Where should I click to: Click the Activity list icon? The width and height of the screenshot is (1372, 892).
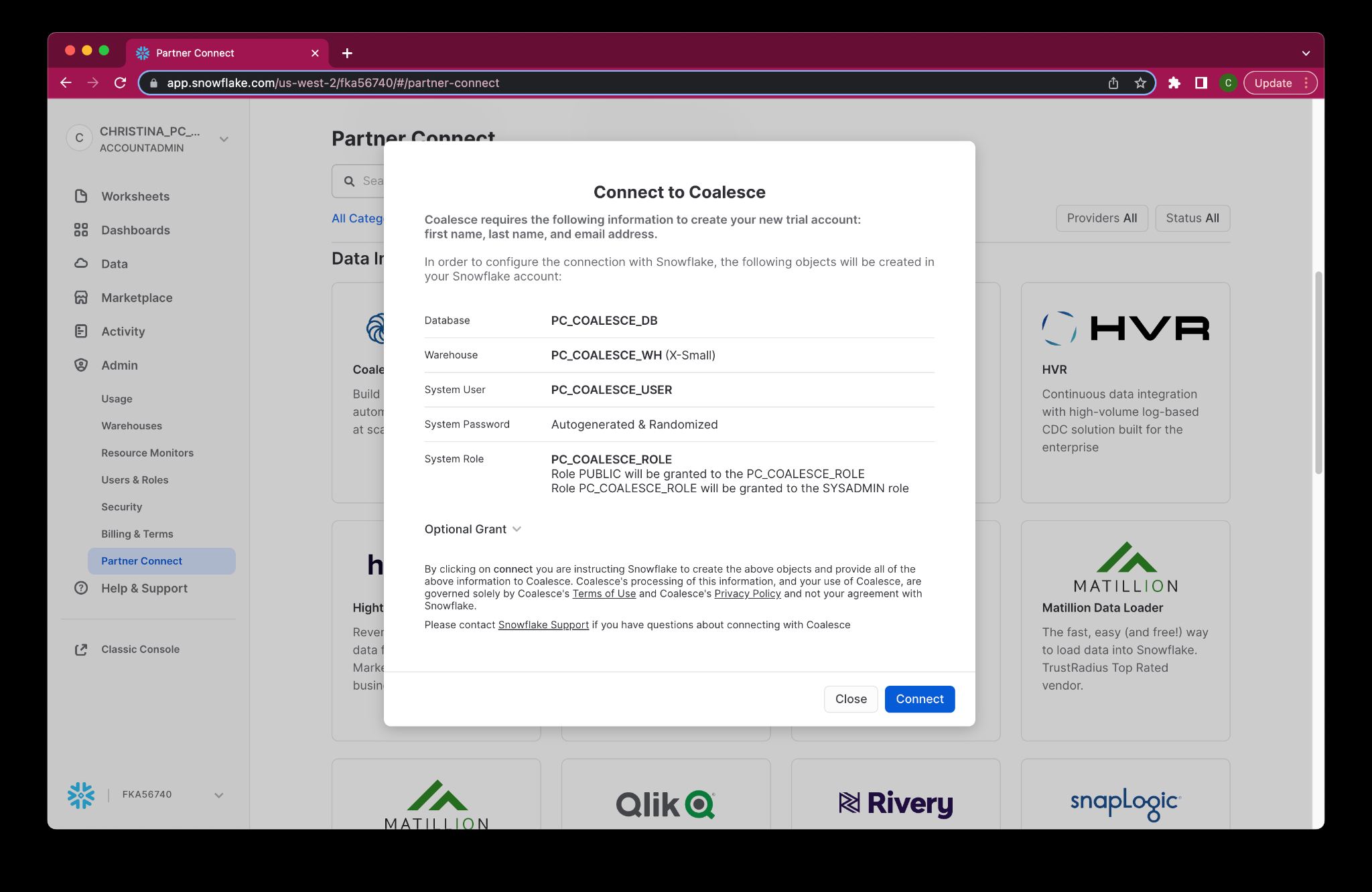81,331
